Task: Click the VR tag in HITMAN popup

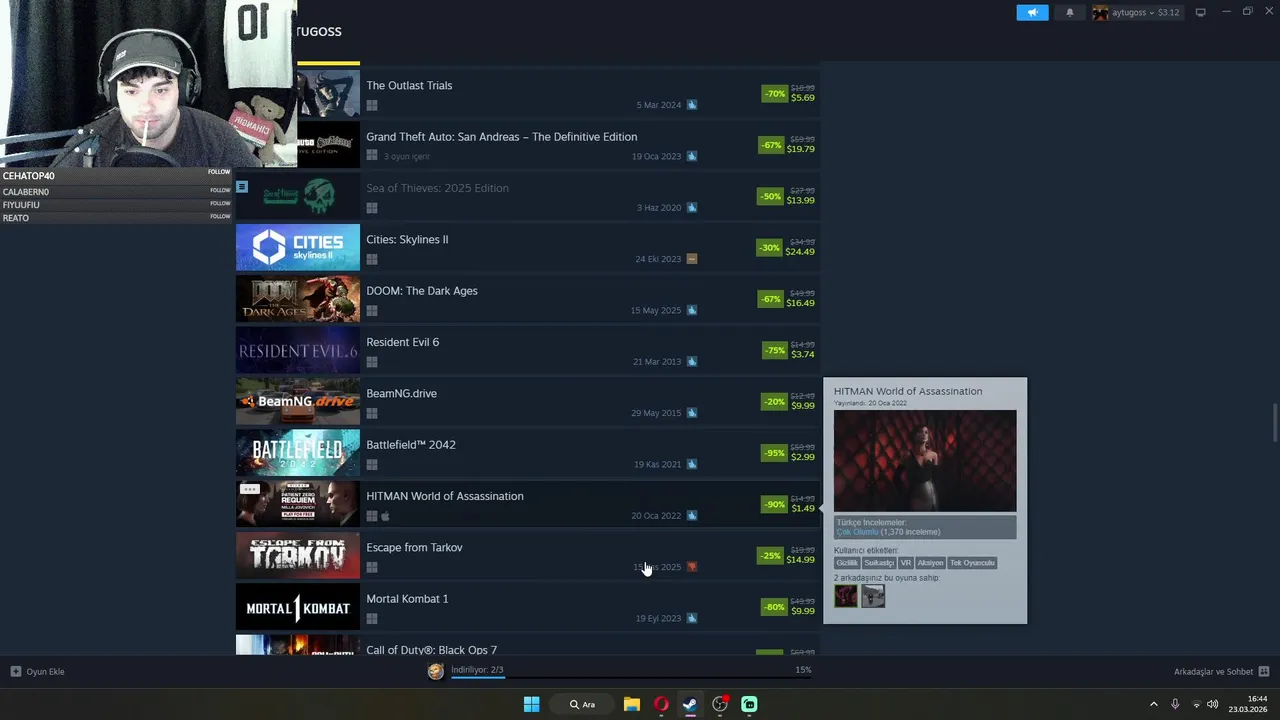Action: coord(906,563)
